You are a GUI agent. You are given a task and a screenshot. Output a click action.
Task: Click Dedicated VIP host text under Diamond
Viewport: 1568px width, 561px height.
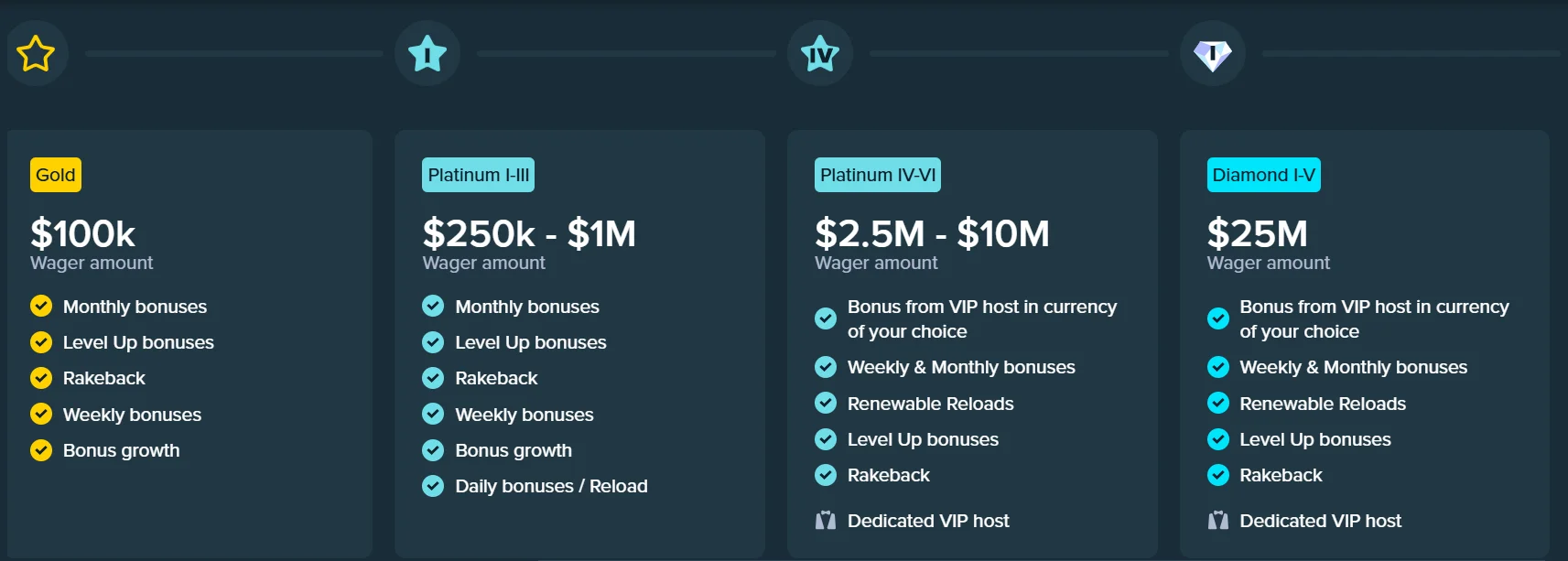coord(1320,521)
